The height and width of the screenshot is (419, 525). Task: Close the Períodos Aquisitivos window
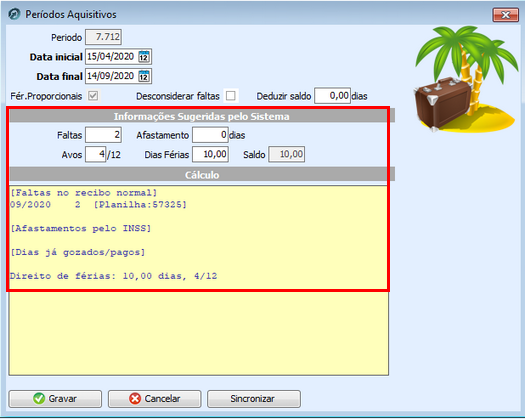506,15
